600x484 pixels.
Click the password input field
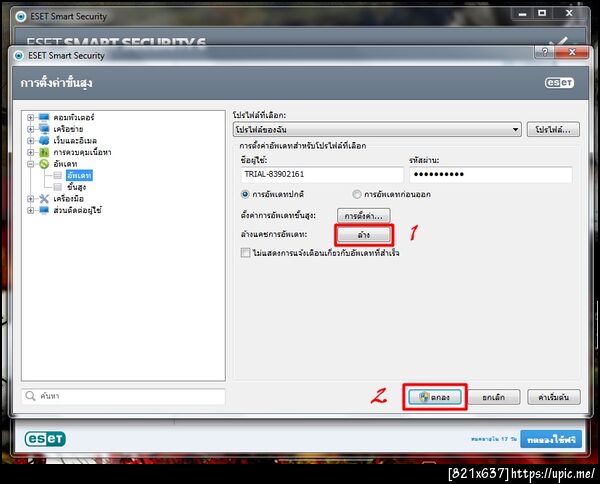491,174
